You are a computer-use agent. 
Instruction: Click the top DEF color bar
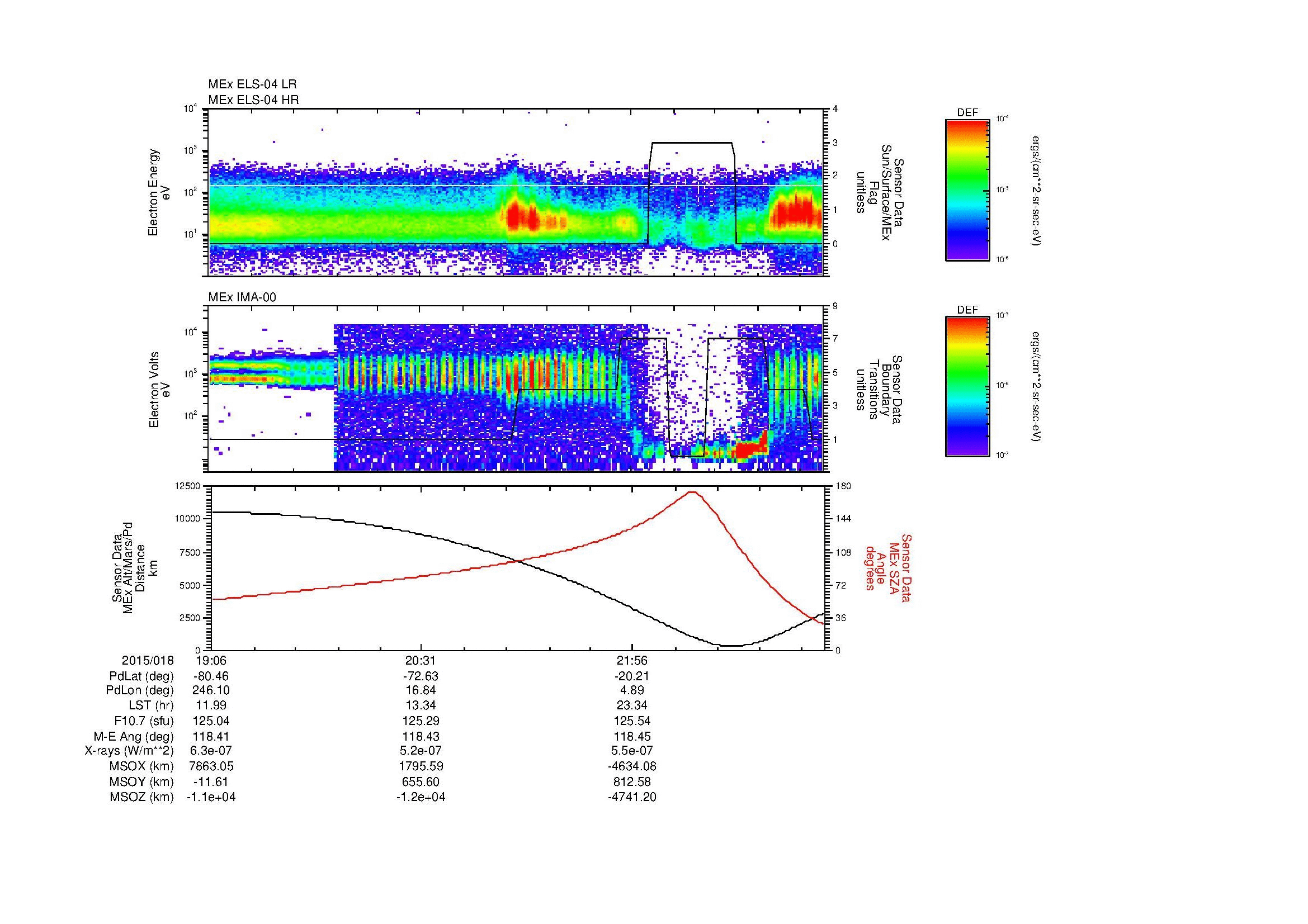(967, 189)
